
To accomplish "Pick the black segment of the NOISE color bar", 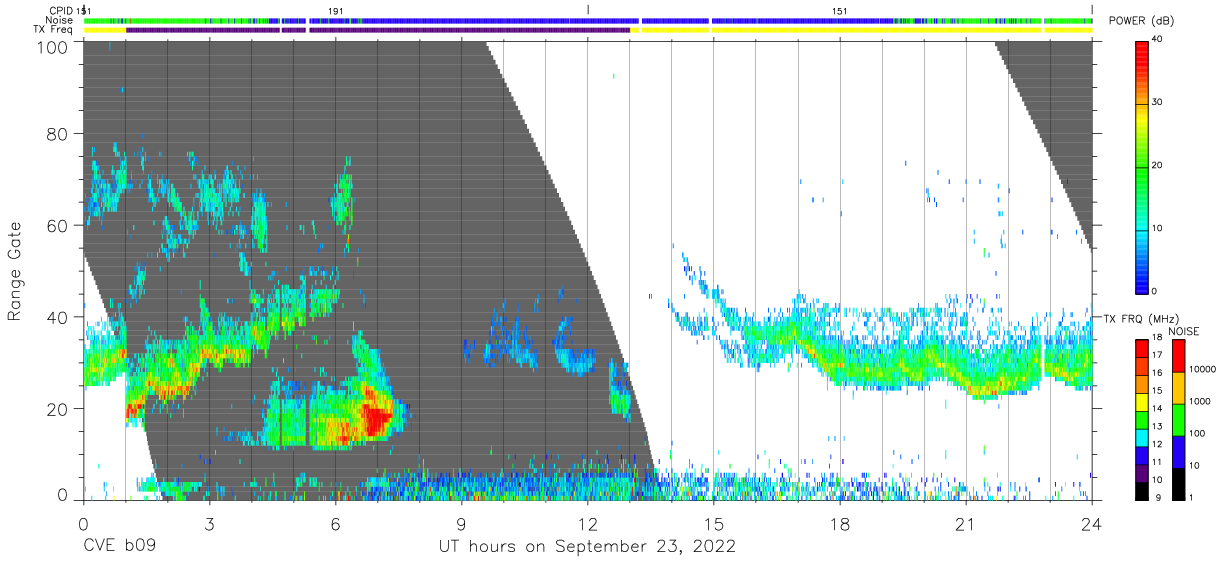I will pos(1178,482).
